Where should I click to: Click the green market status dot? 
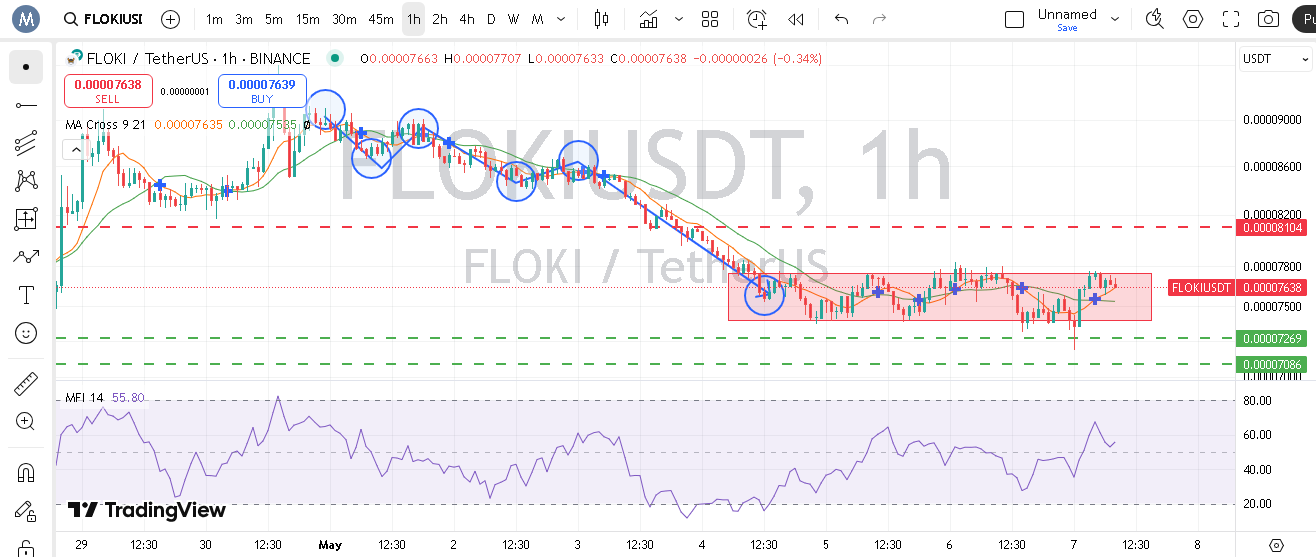[x=334, y=59]
